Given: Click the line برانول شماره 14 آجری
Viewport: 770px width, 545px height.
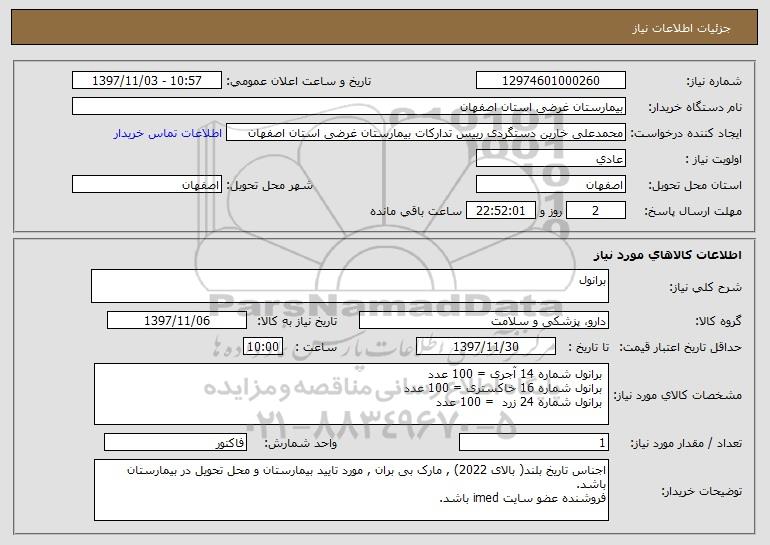Looking at the screenshot, I should click(x=515, y=374).
